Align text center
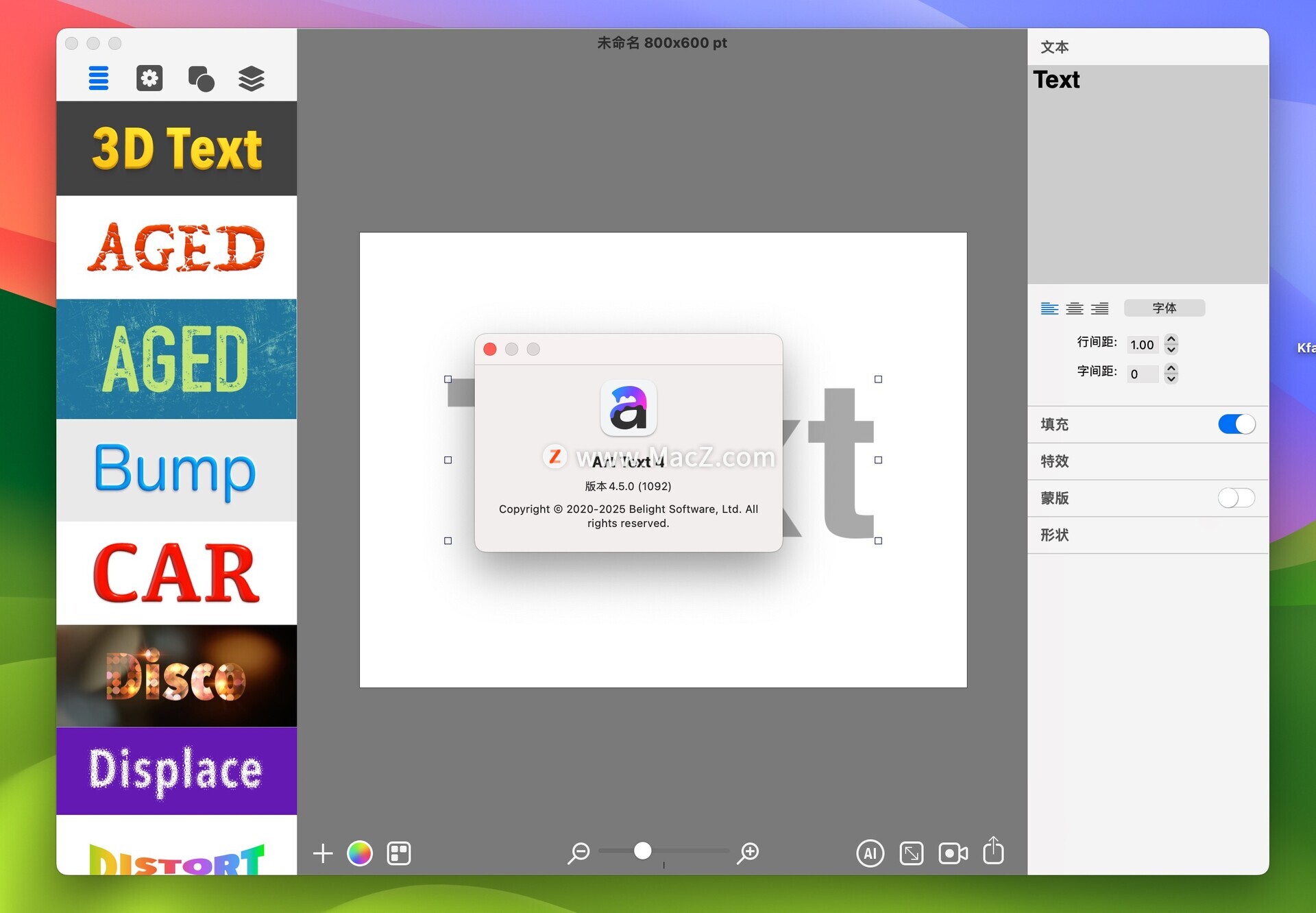The height and width of the screenshot is (913, 1316). click(1075, 308)
